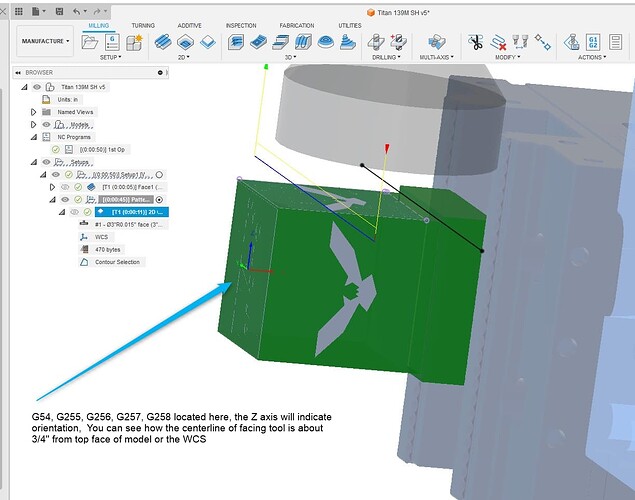The image size is (635, 500).
Task: Select the Face milling tool
Action: pyautogui.click(x=208, y=42)
